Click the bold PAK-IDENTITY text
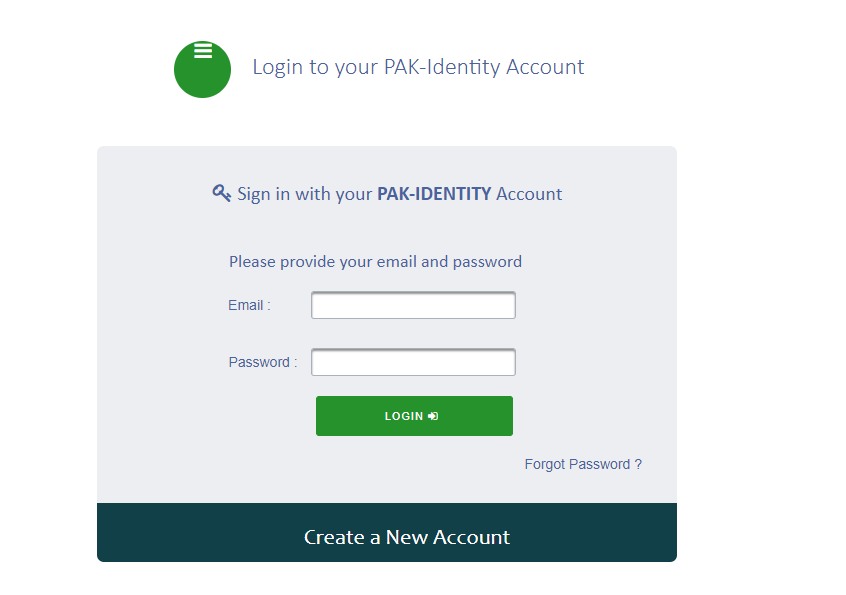The height and width of the screenshot is (595, 846). click(433, 194)
